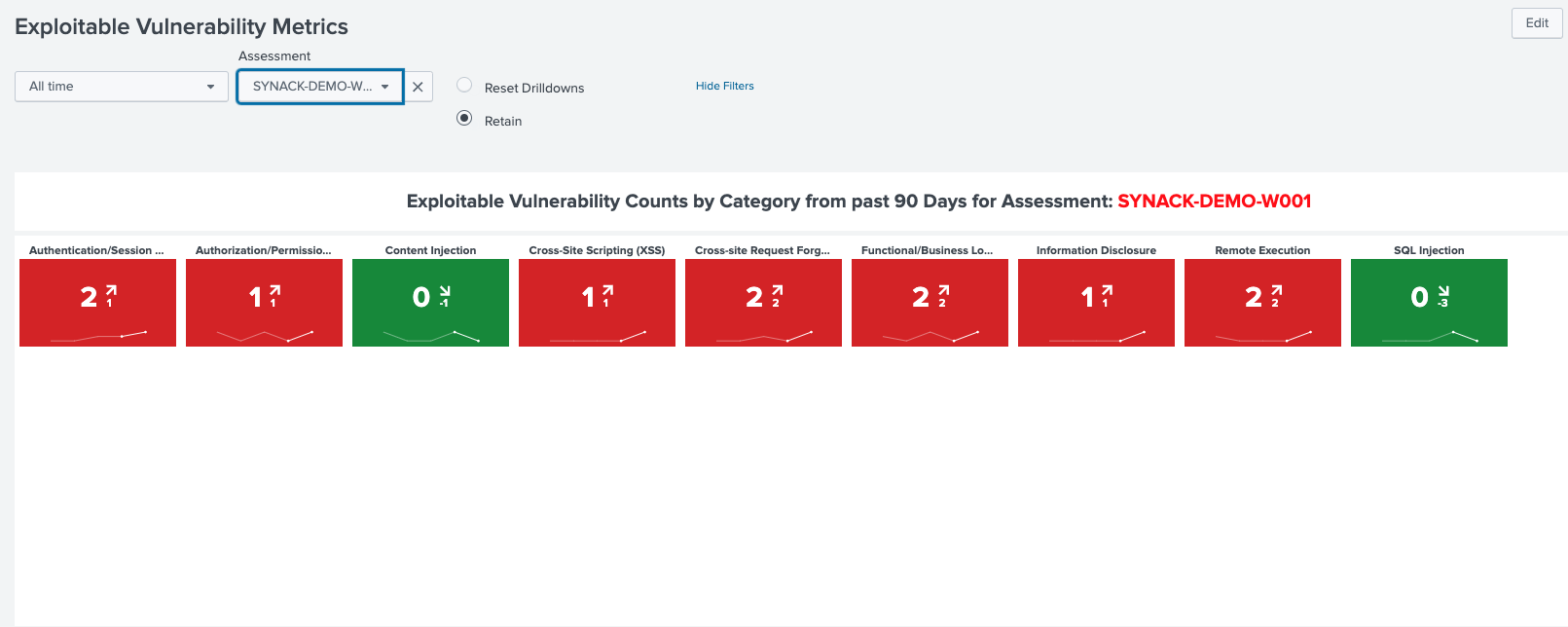The width and height of the screenshot is (1568, 627).
Task: Click the Content Injection down-trend arrow
Action: pyautogui.click(x=445, y=290)
